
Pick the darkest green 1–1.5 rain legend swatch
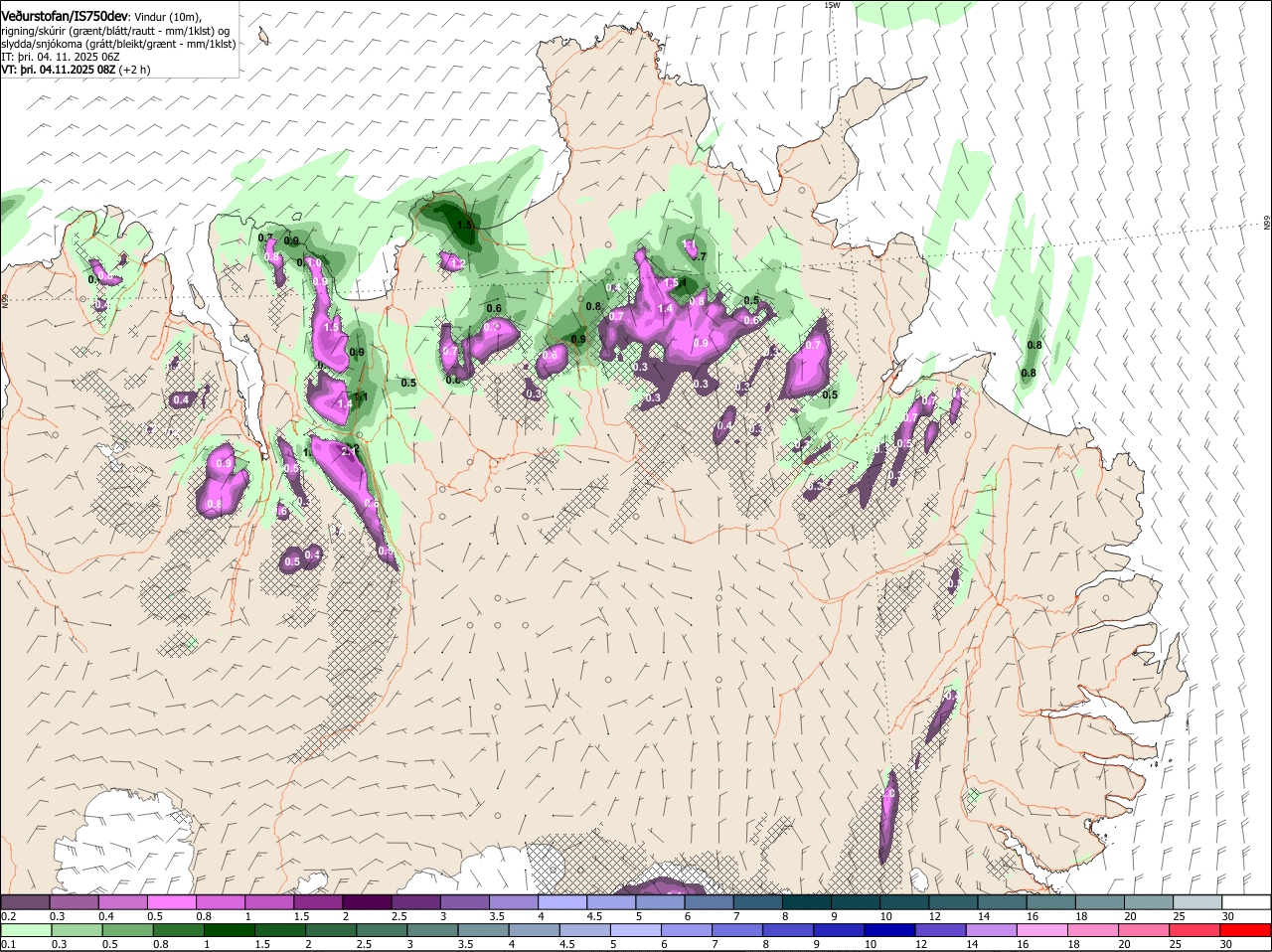[229, 930]
